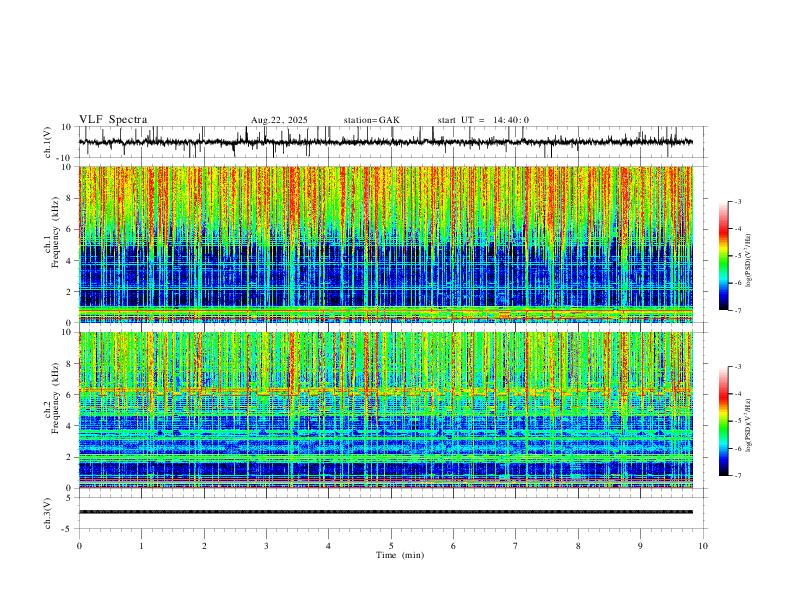Screen dimensions: 792x612
Task: Click the '-3' label on ch.1 colorbar
Action: pyautogui.click(x=738, y=201)
